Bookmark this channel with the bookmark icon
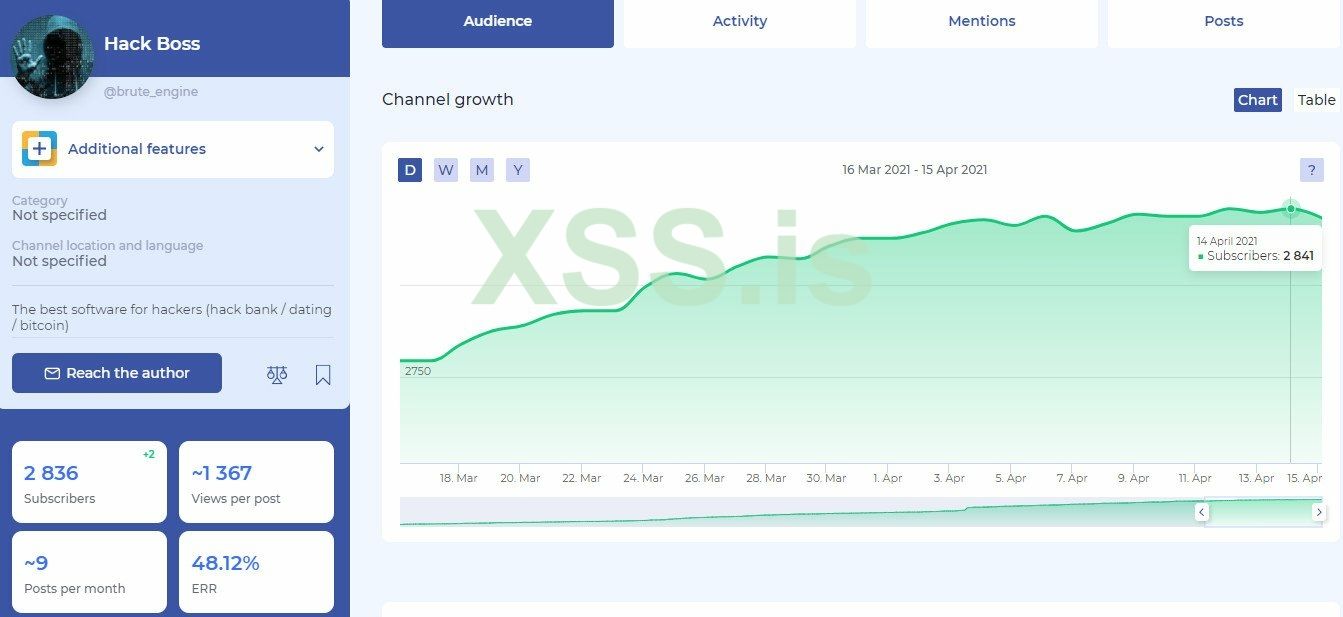Screen dimensions: 1343x617 pos(323,374)
